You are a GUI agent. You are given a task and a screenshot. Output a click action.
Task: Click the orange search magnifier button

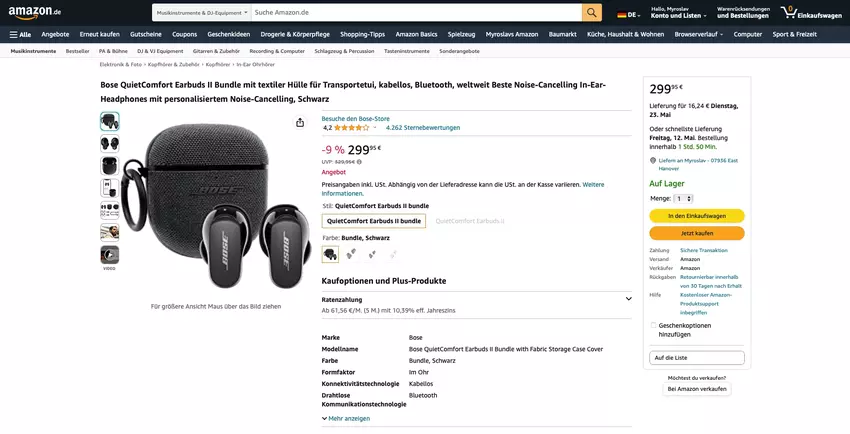click(592, 12)
